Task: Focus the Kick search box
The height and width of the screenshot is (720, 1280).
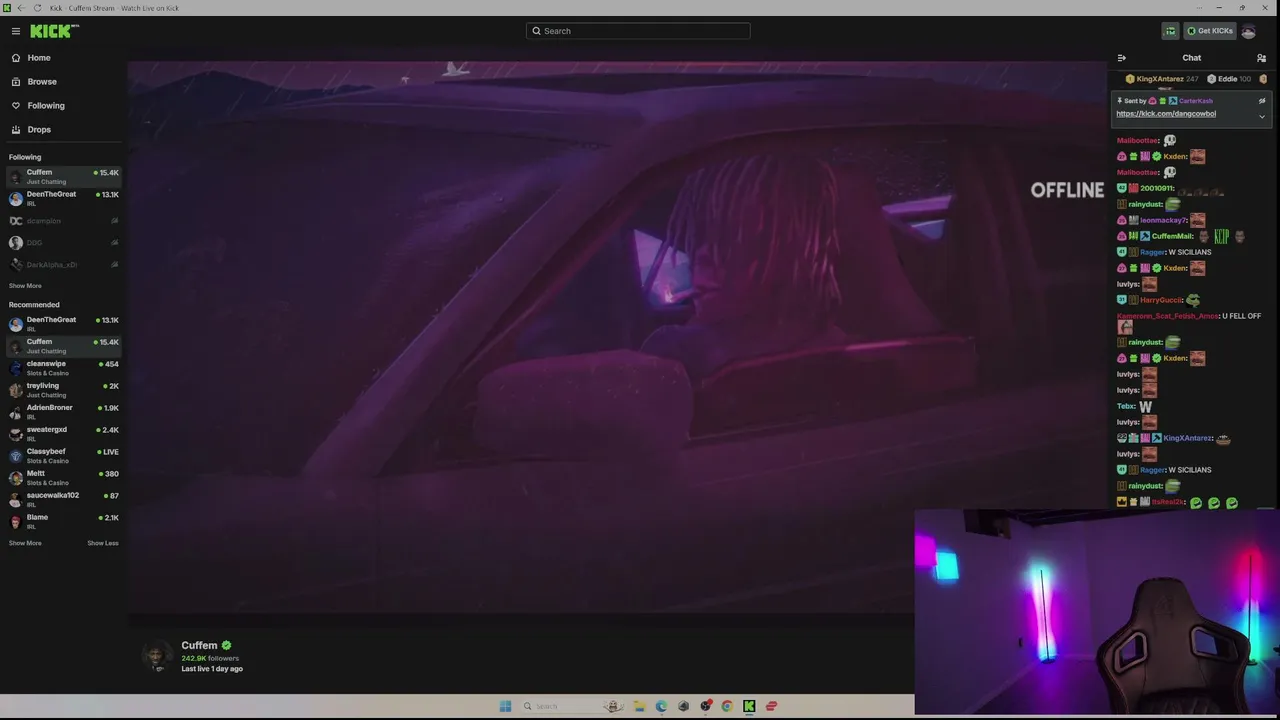Action: point(638,31)
